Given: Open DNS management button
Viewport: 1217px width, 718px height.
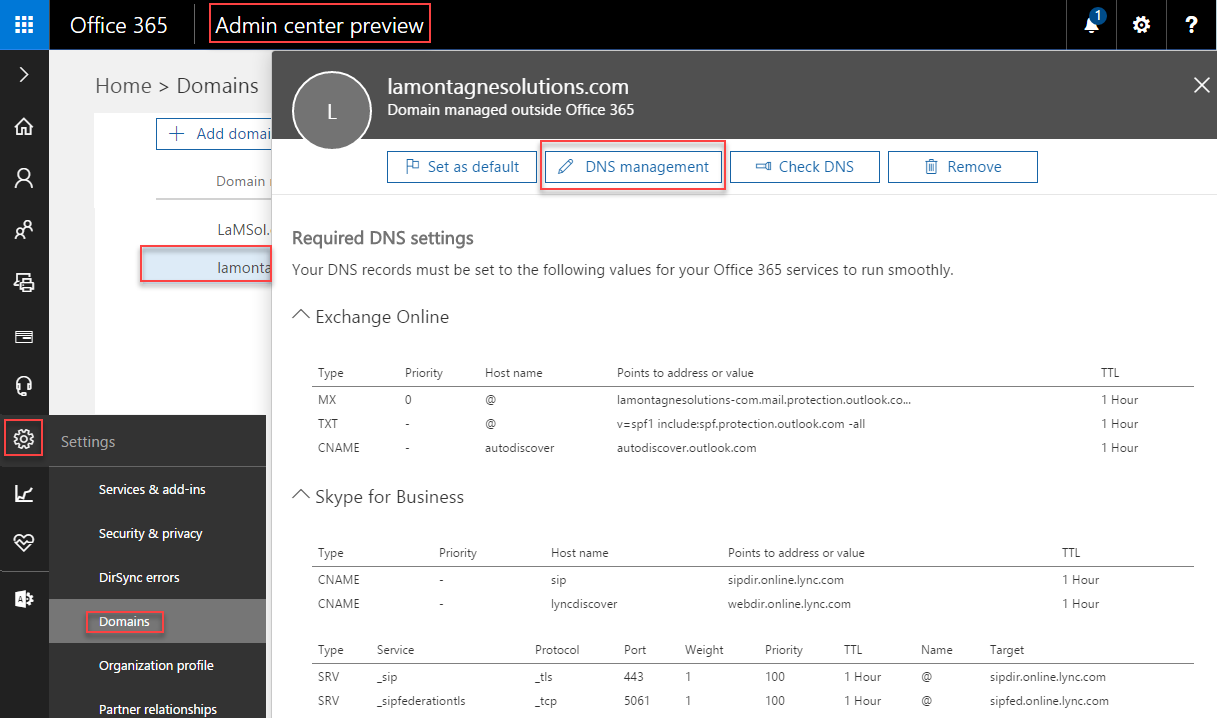Looking at the screenshot, I should [x=633, y=167].
